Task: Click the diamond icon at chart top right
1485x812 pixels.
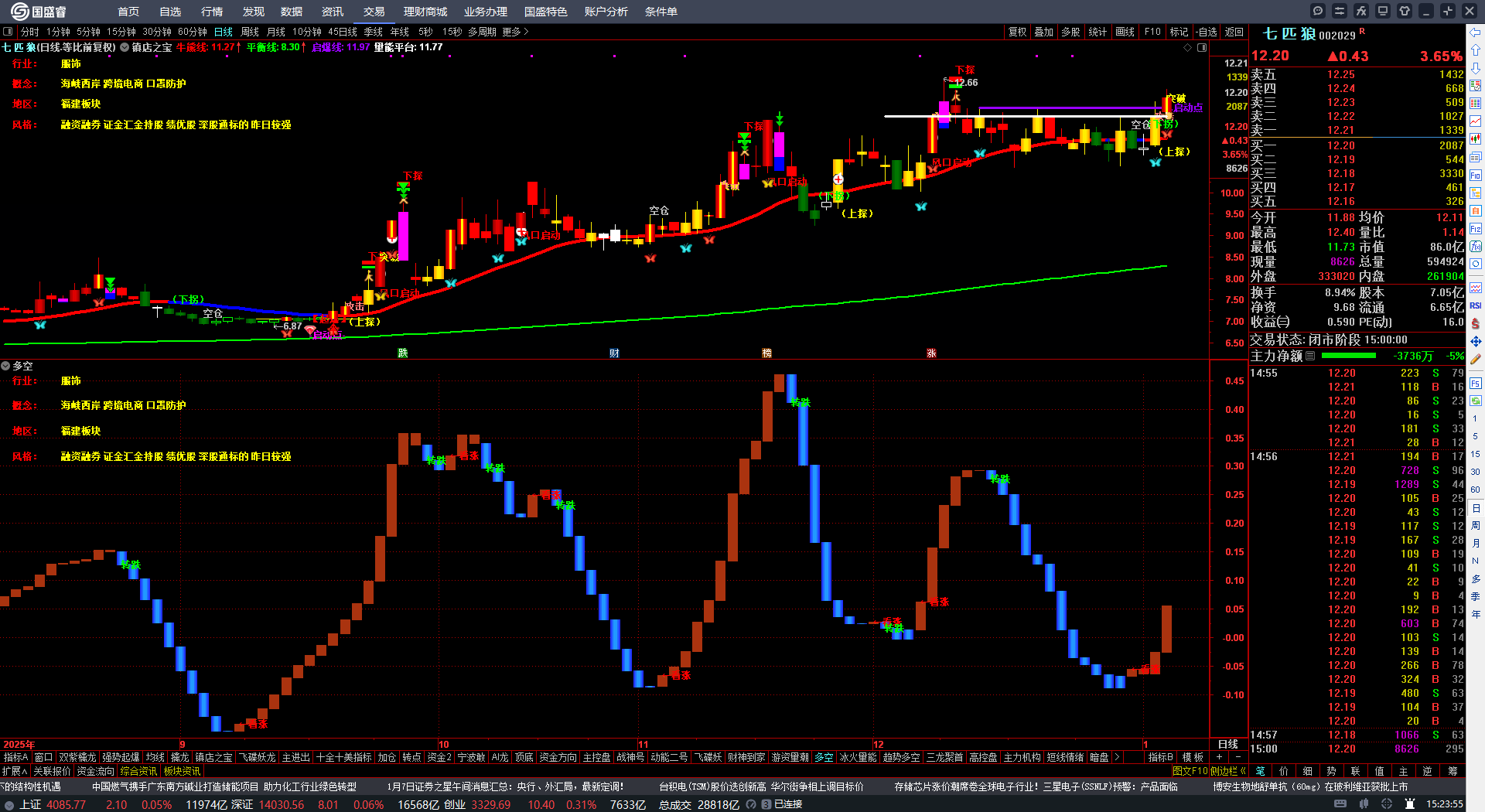Action: 1188,47
